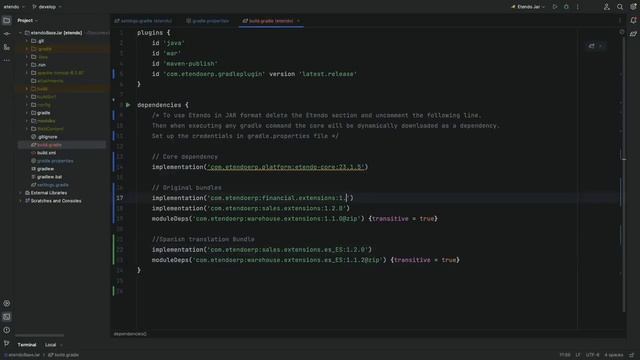Expand the External Libraries node

click(x=20, y=193)
